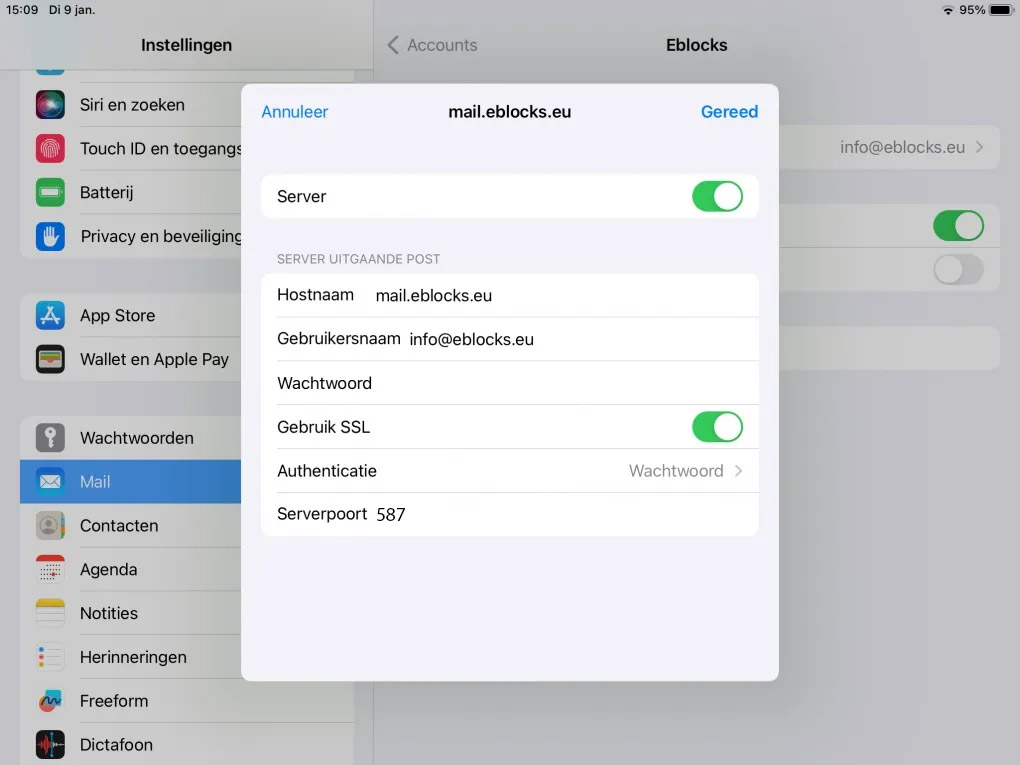This screenshot has height=765, width=1020.
Task: Go back to Accounts
Action: pyautogui.click(x=432, y=45)
